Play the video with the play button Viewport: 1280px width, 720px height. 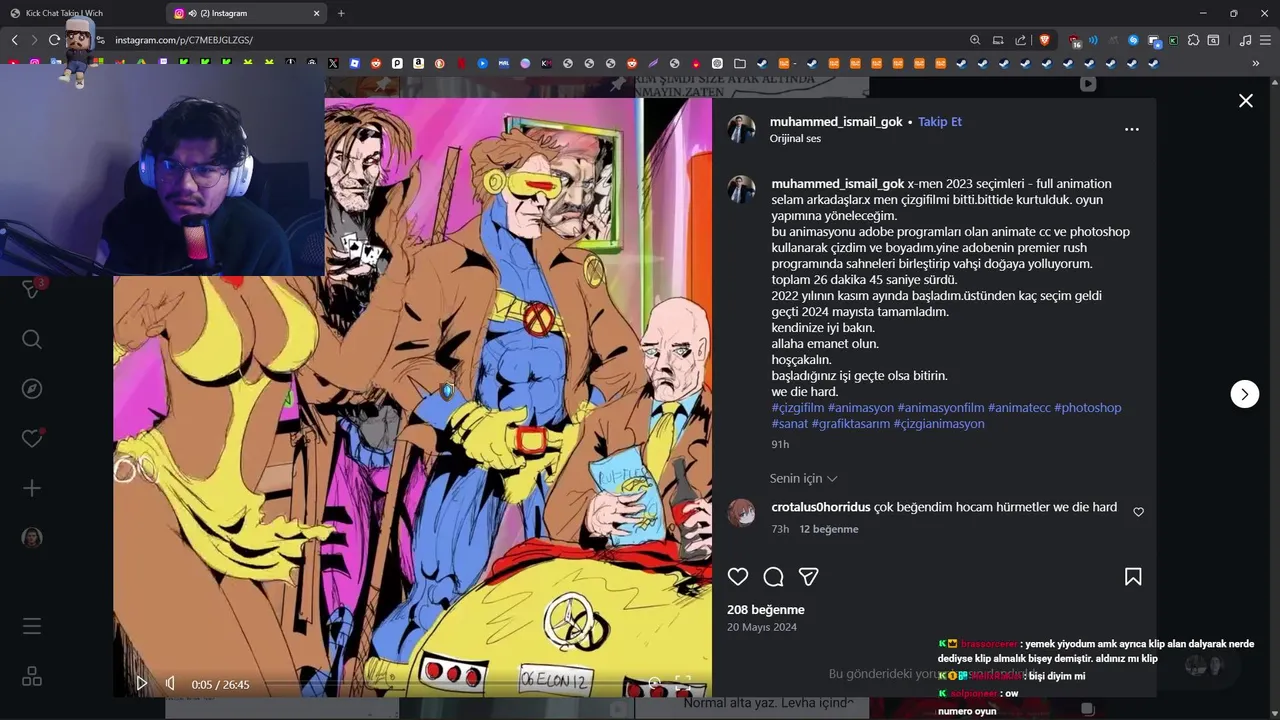[142, 684]
